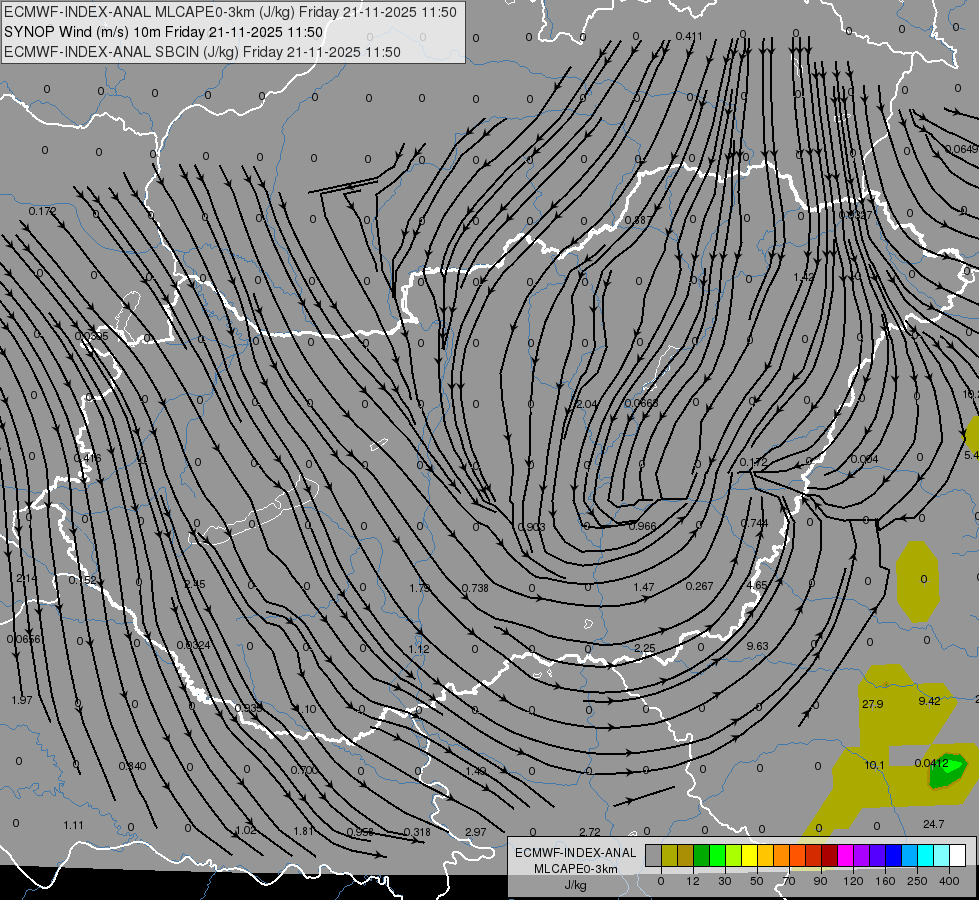Viewport: 979px width, 900px height.
Task: Click the MLCAPE0-3km label in the legend
Action: 576,869
